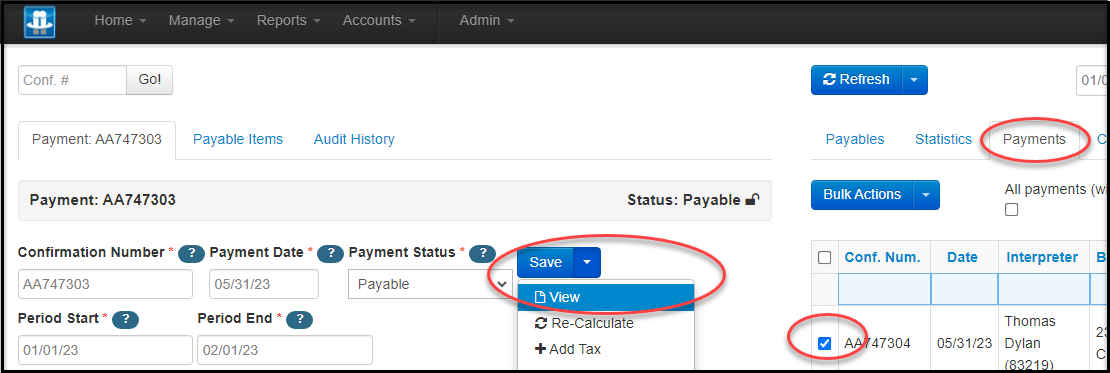Open the Admin menu
The height and width of the screenshot is (373, 1110).
click(486, 21)
